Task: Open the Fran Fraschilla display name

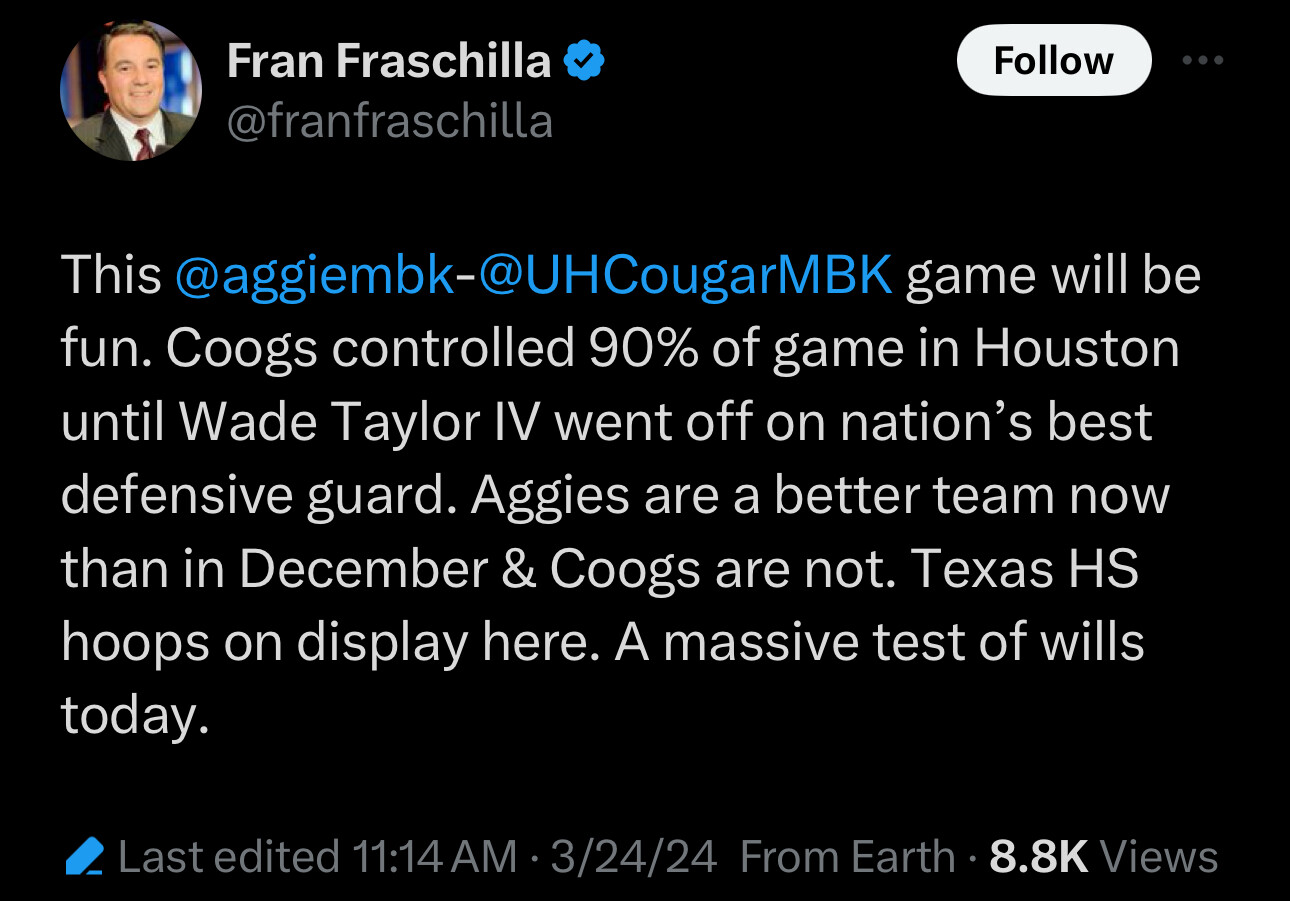Action: tap(388, 62)
